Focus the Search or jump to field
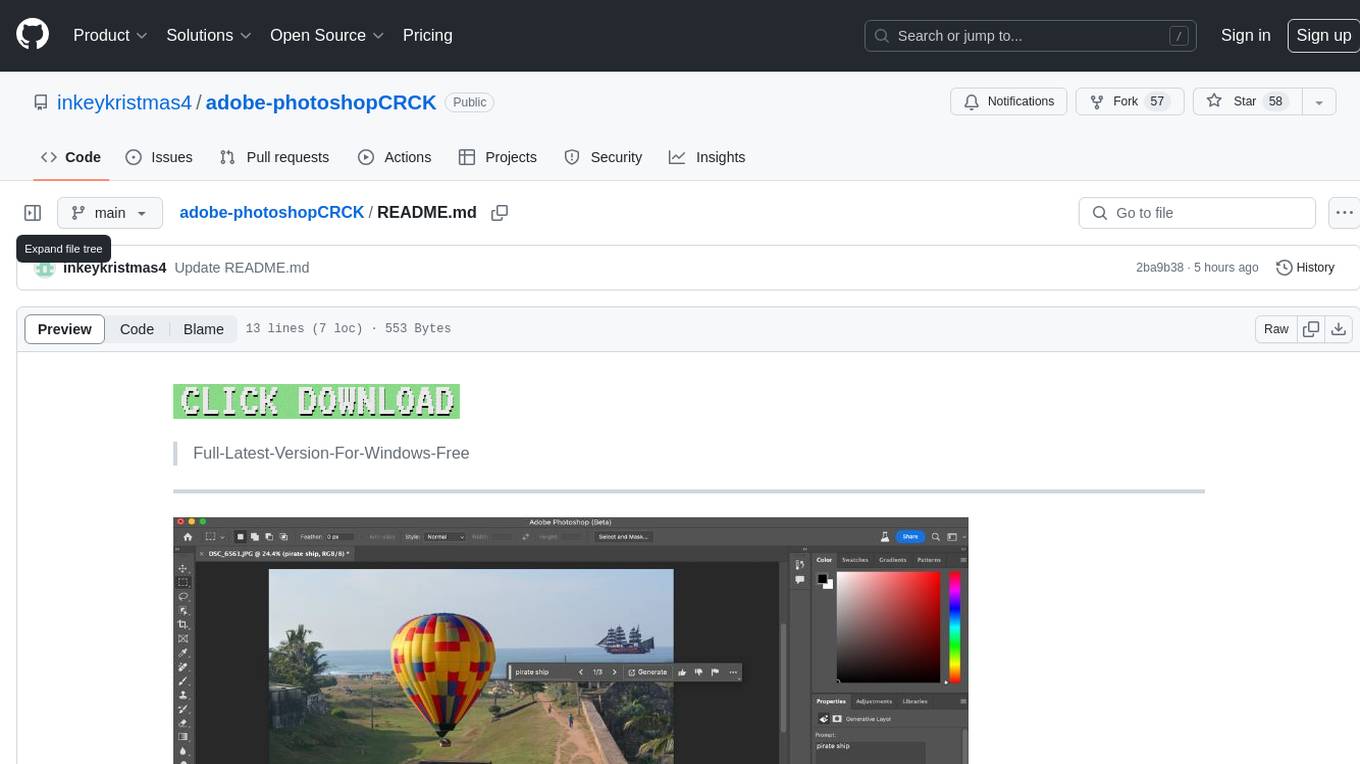Viewport: 1360px width, 764px height. tap(1030, 35)
